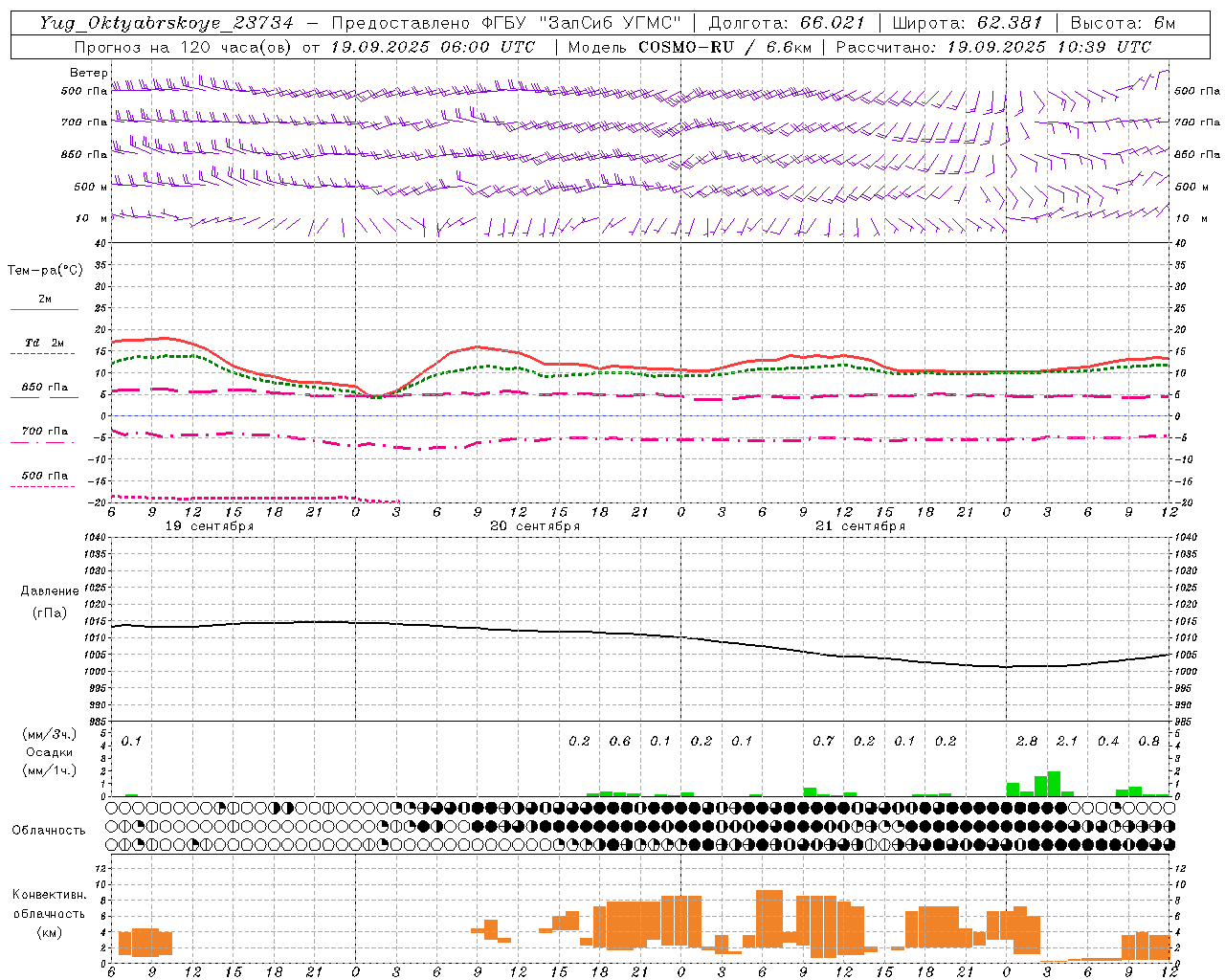The height and width of the screenshot is (980, 1225).
Task: Select the '(гПа)' unit label under Давление
Action: point(50,612)
